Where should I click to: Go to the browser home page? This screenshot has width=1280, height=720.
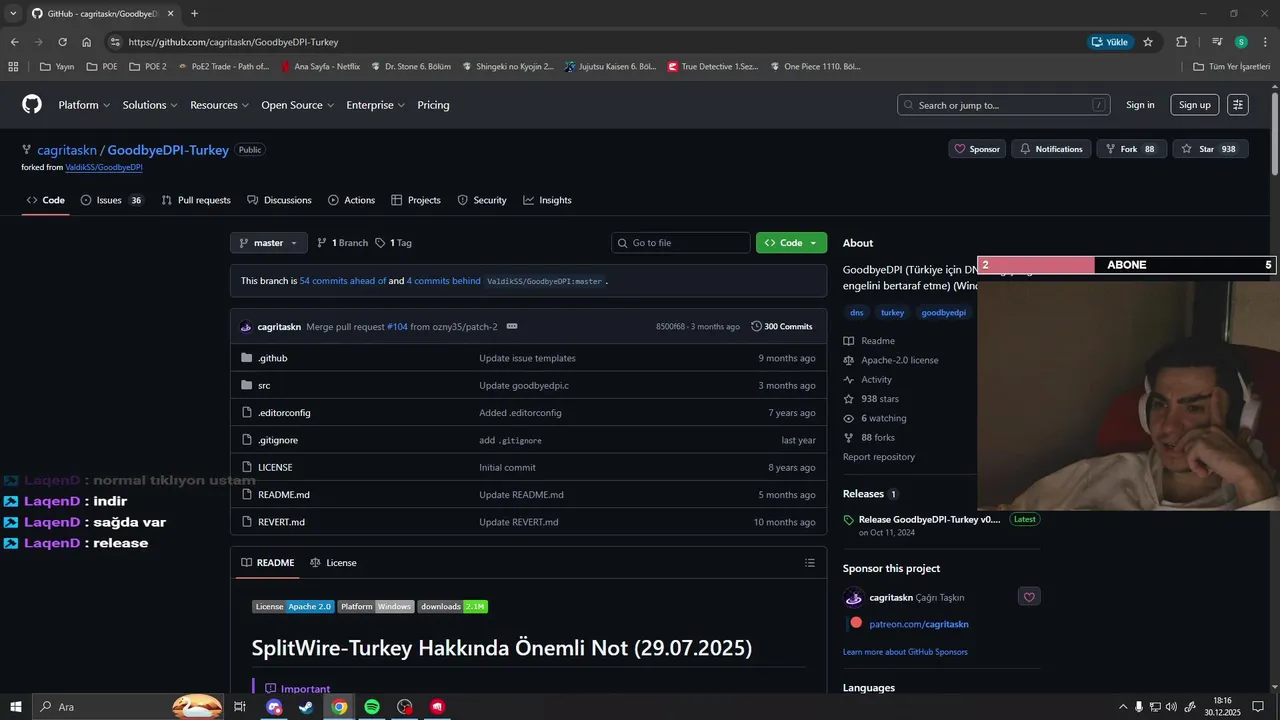pos(86,42)
